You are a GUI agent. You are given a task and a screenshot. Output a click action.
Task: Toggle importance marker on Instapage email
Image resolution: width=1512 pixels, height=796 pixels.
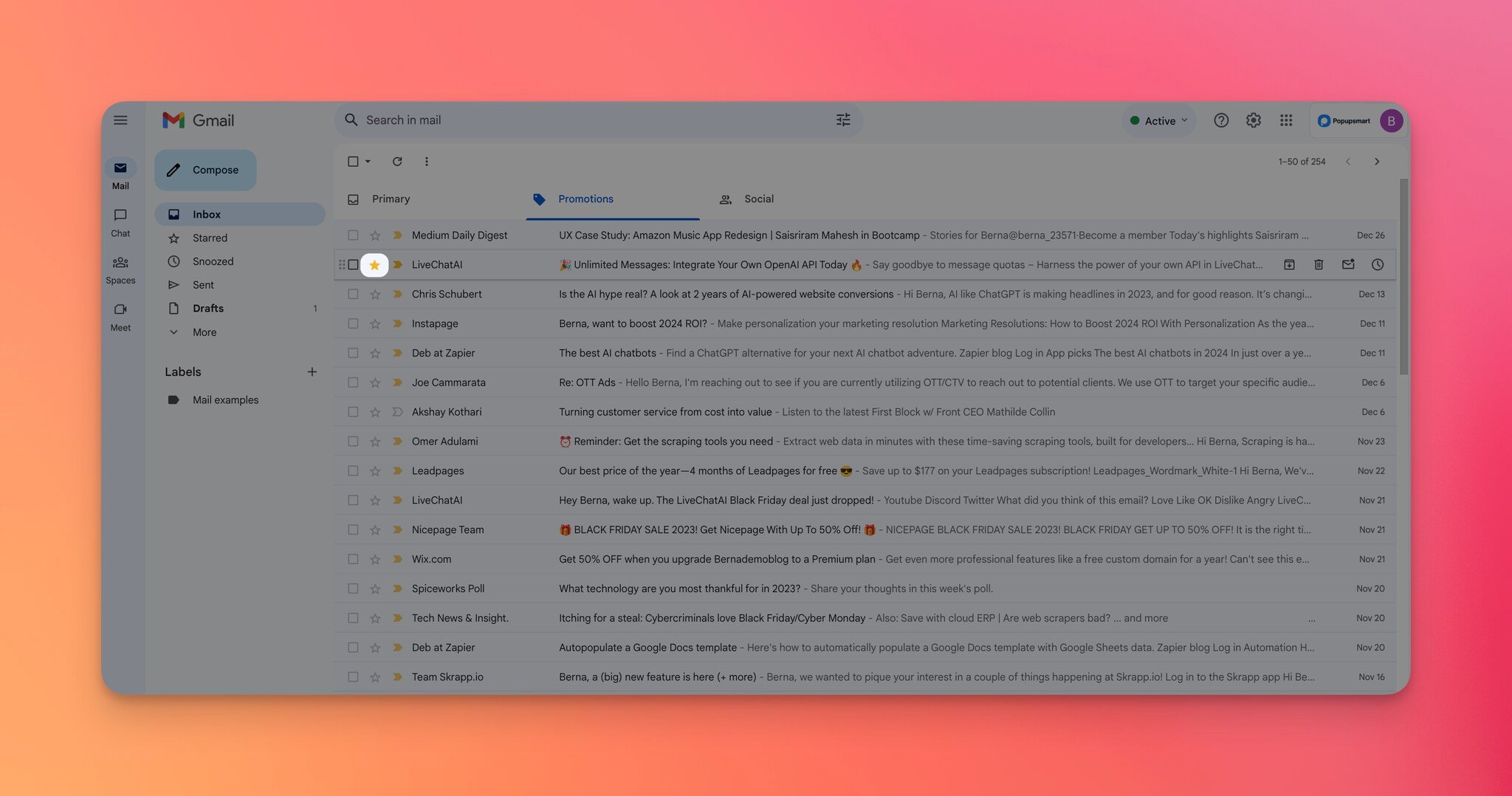click(397, 323)
